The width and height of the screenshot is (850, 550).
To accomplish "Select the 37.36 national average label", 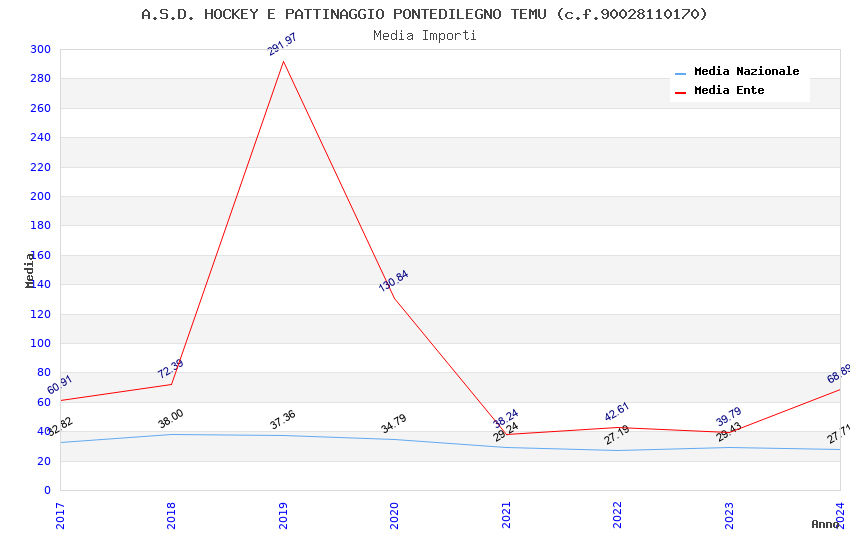I will coord(283,420).
